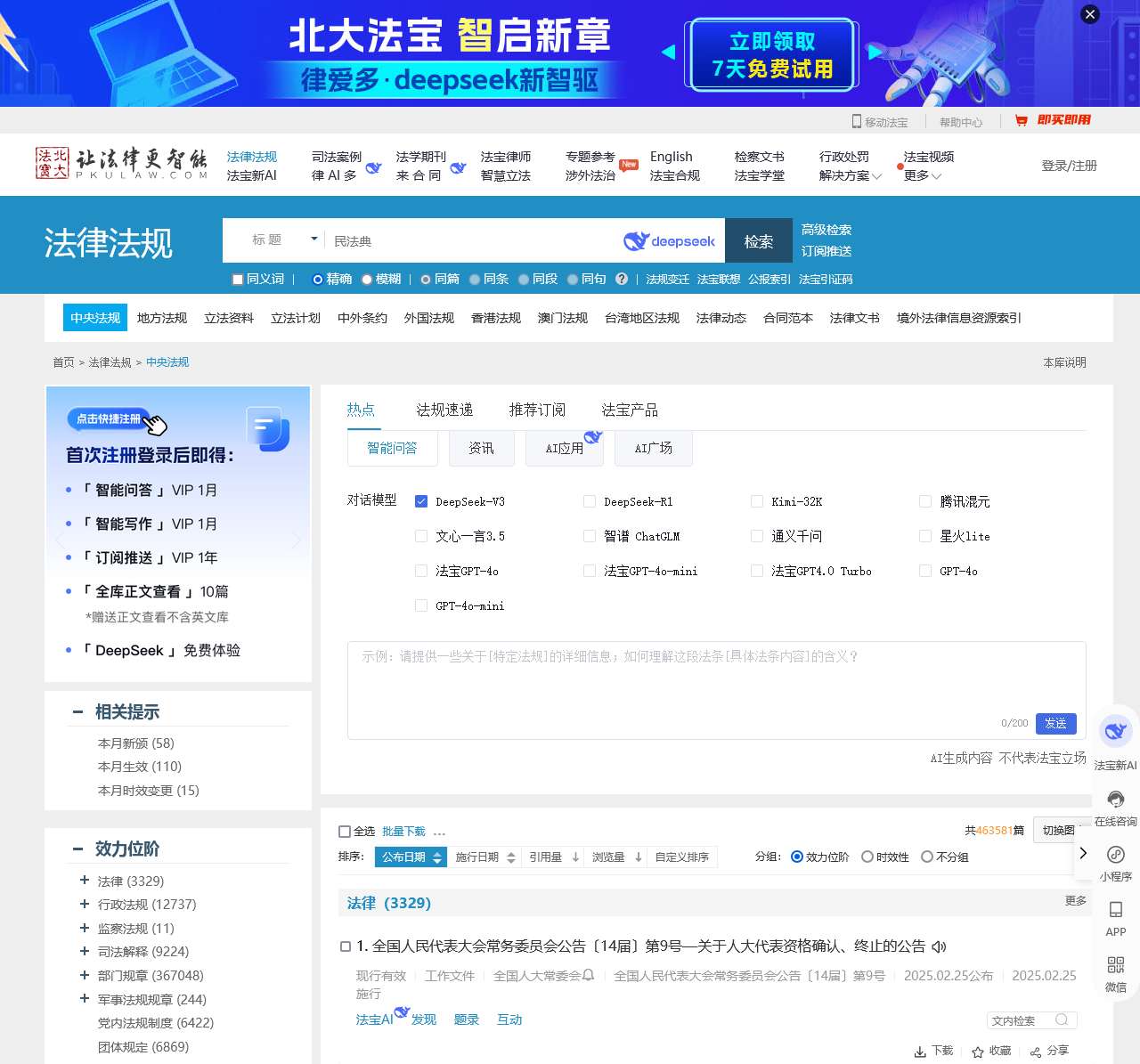Click the shopping cart icon beside 即买即用
The width and height of the screenshot is (1140, 1064).
pos(1022,120)
